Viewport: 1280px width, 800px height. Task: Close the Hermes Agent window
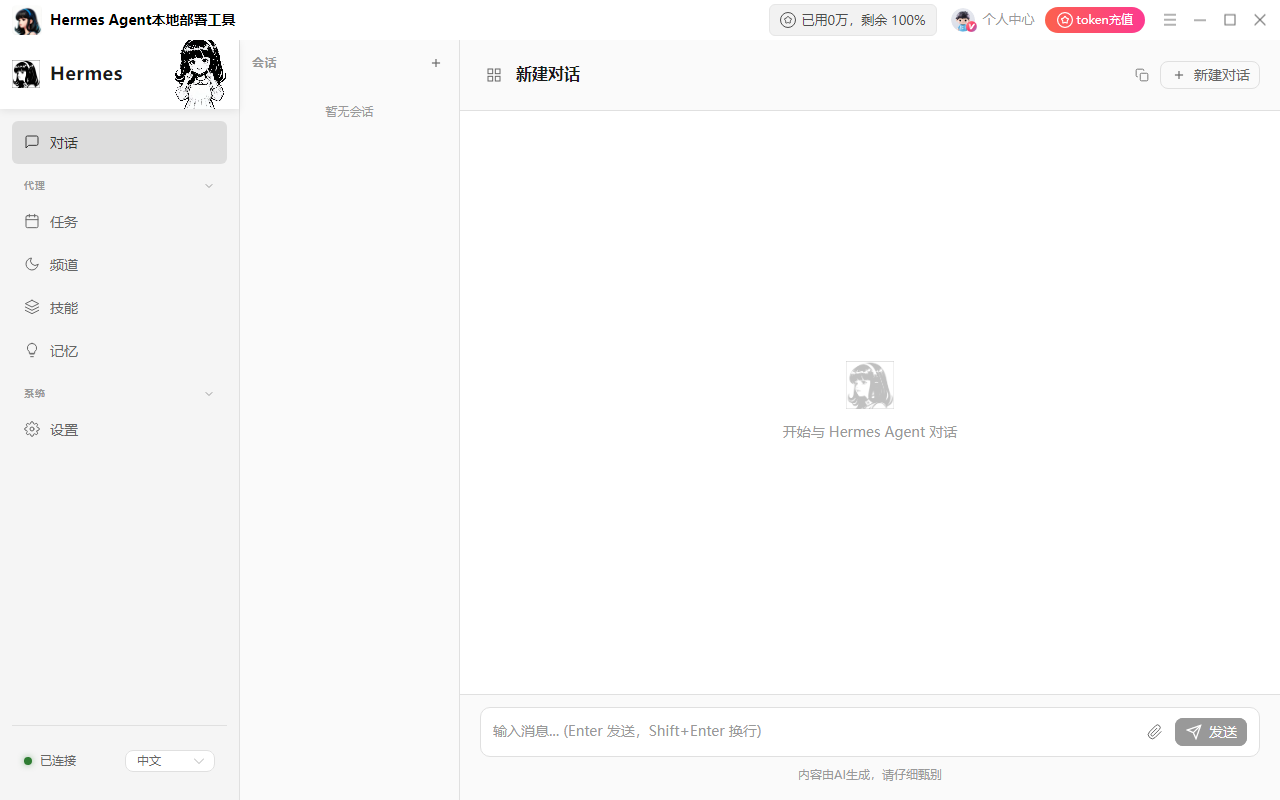[x=1260, y=20]
